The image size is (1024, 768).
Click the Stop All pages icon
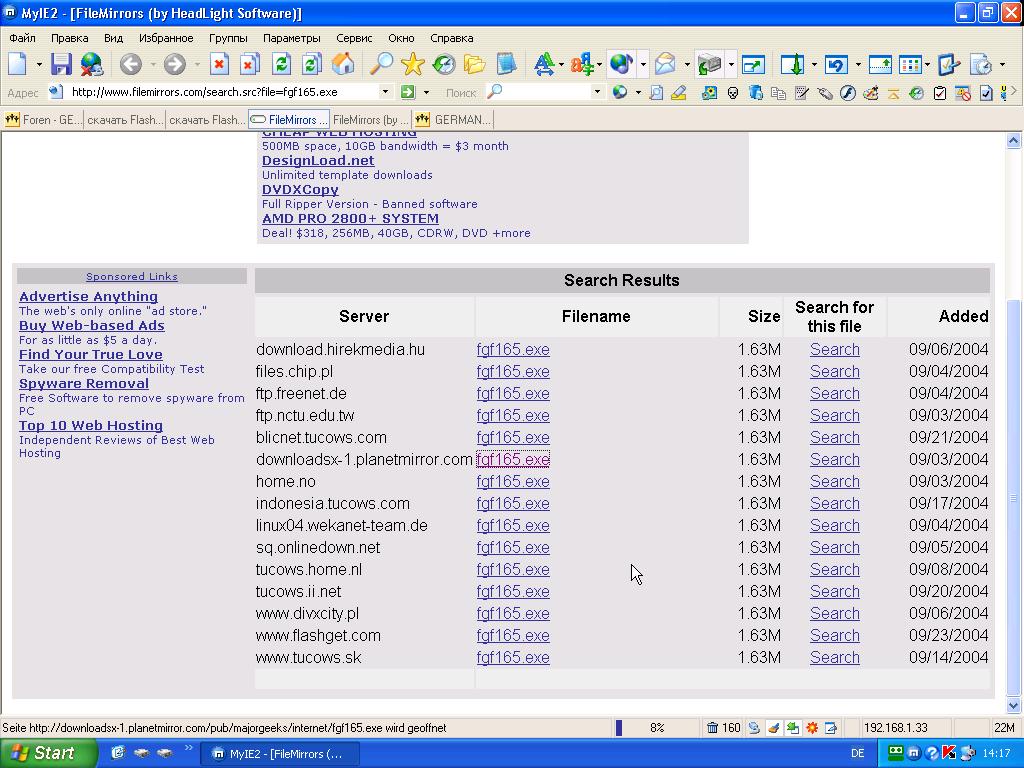pos(249,64)
